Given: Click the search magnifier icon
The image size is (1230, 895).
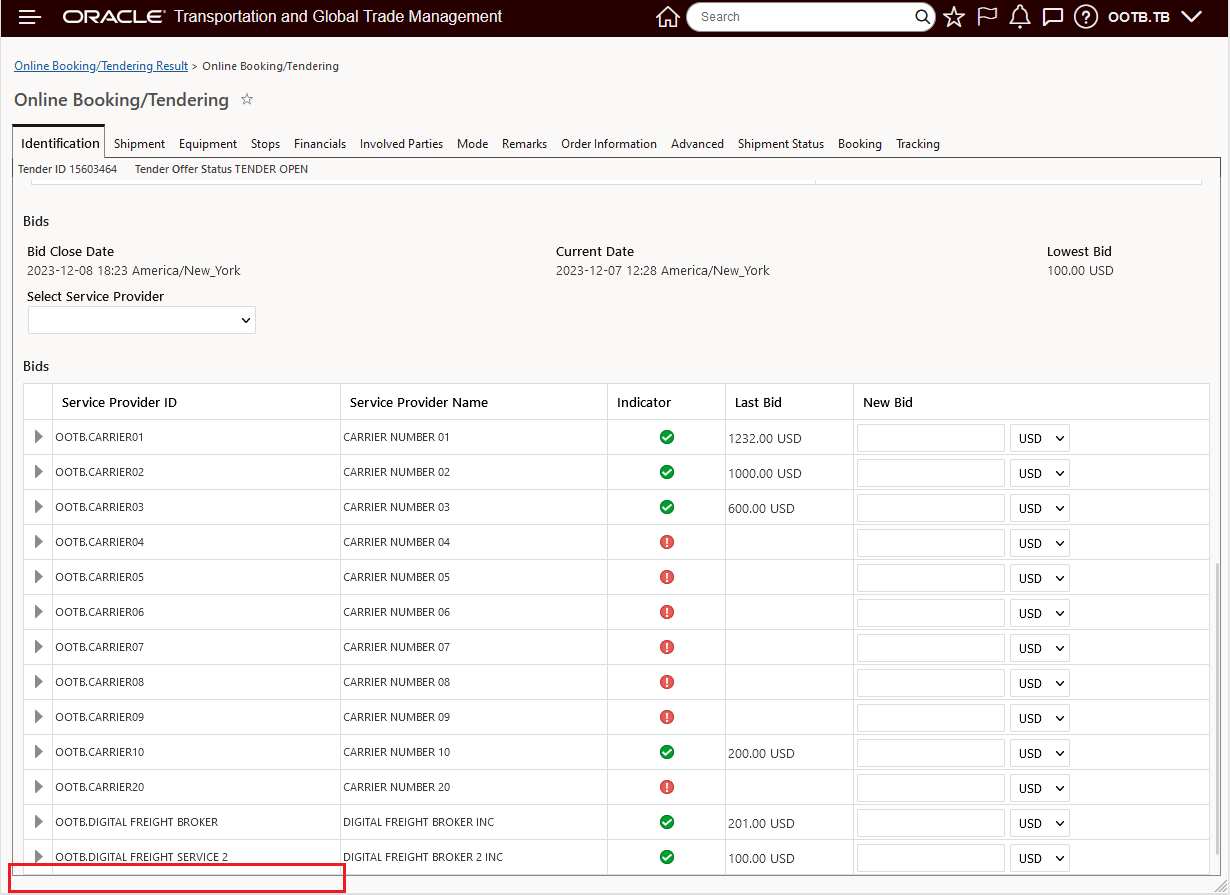Looking at the screenshot, I should click(922, 17).
